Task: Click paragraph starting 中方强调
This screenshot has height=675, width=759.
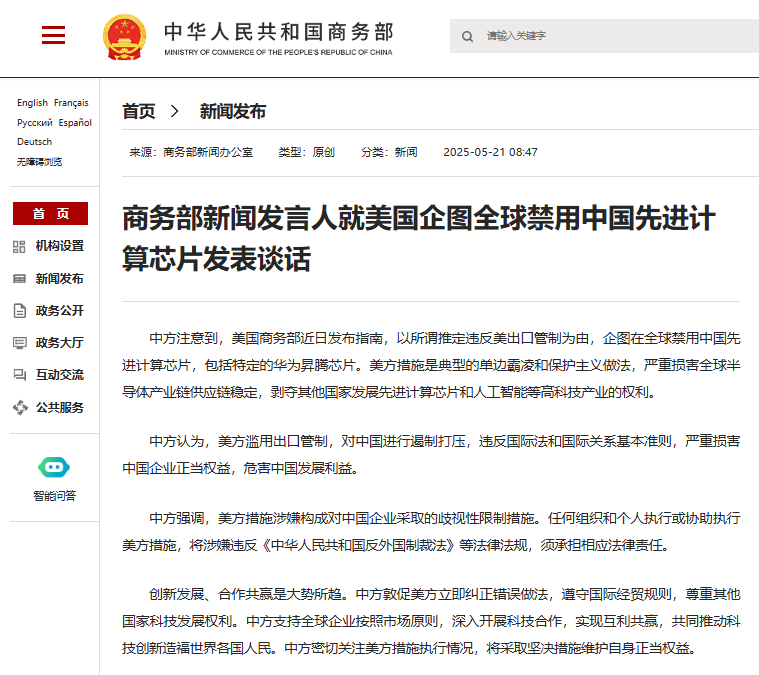Action: (x=431, y=532)
